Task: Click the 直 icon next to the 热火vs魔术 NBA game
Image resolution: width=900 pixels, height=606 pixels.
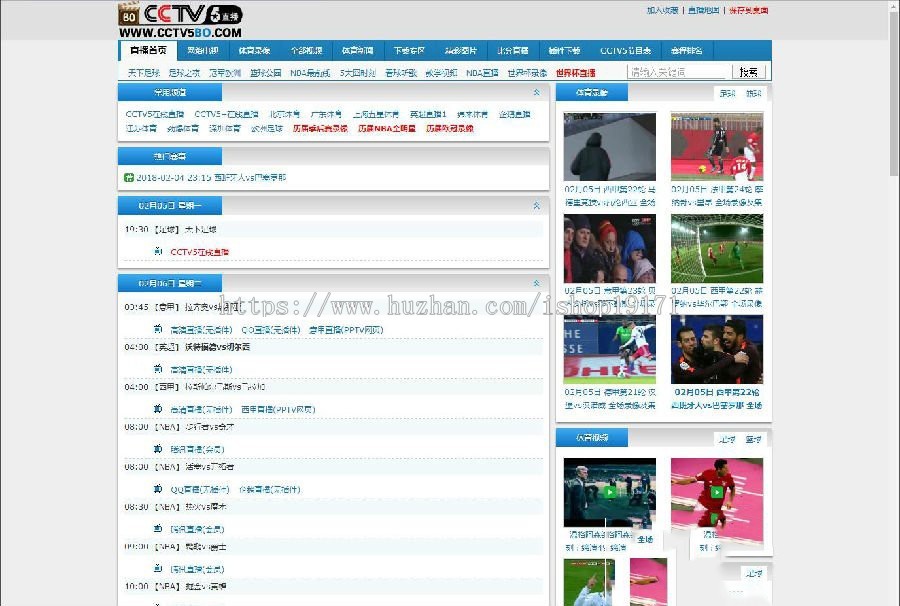Action: [155, 527]
